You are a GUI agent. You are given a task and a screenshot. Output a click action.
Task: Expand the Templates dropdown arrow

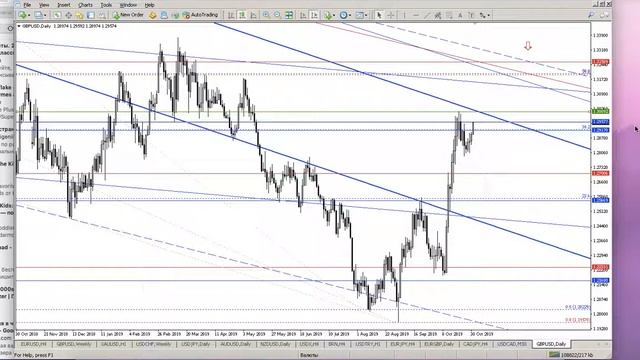(x=366, y=15)
